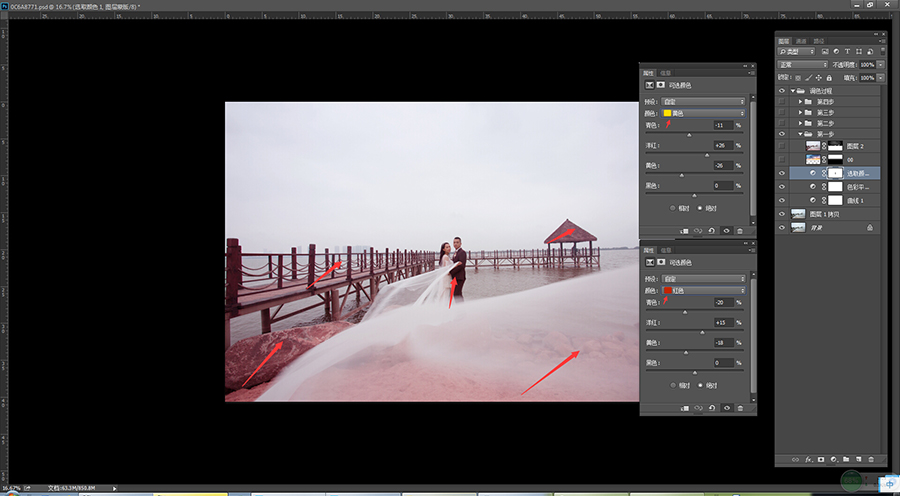This screenshot has width=900, height=496.
Task: Open the blend mode 正常 dropdown
Action: tap(802, 65)
